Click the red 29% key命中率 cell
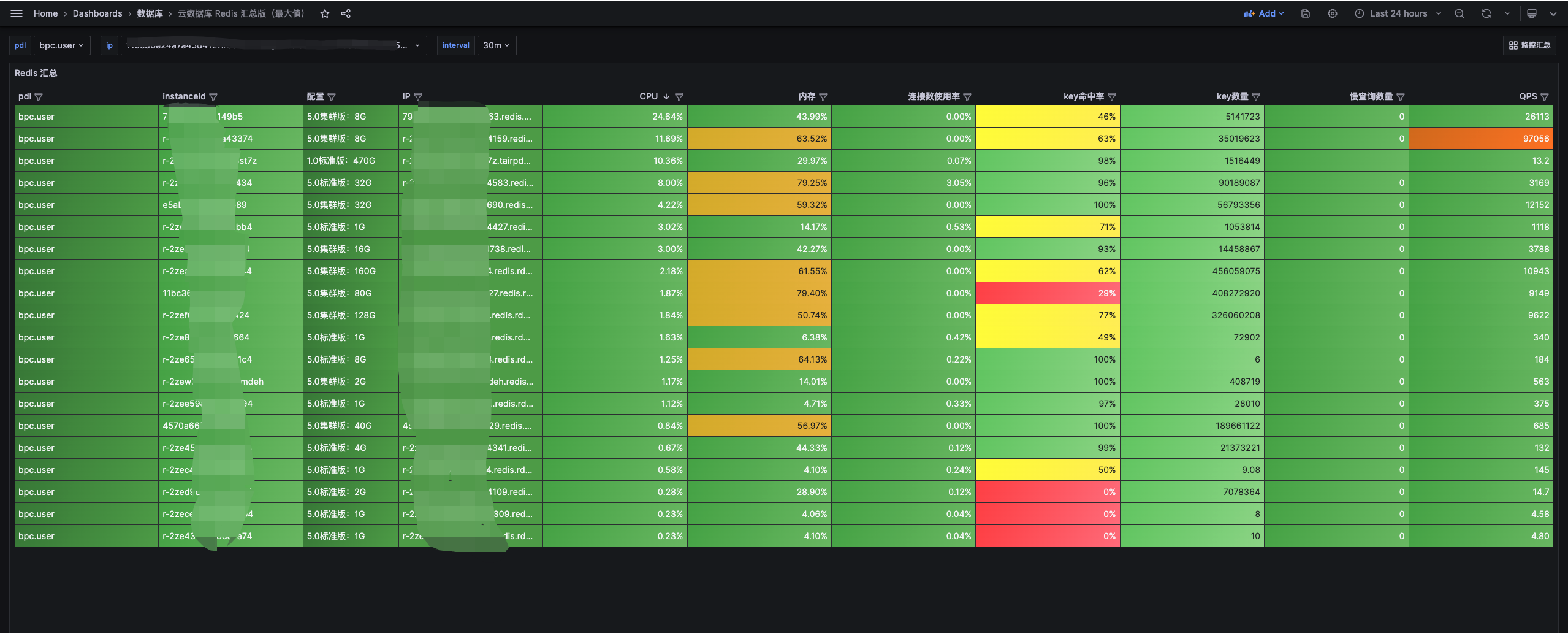 click(x=1048, y=293)
